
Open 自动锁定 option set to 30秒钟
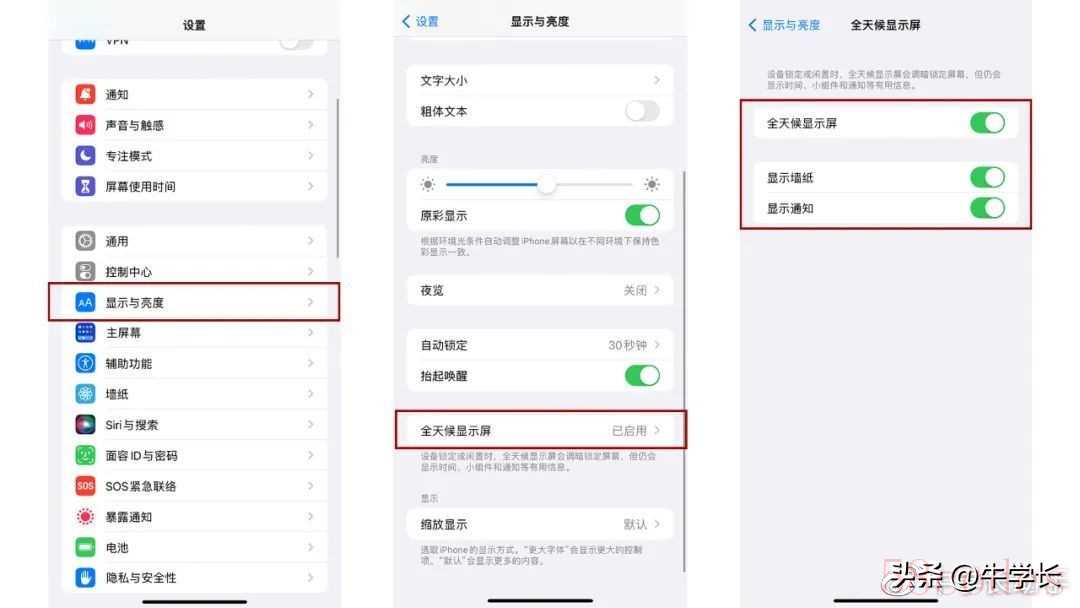[540, 345]
